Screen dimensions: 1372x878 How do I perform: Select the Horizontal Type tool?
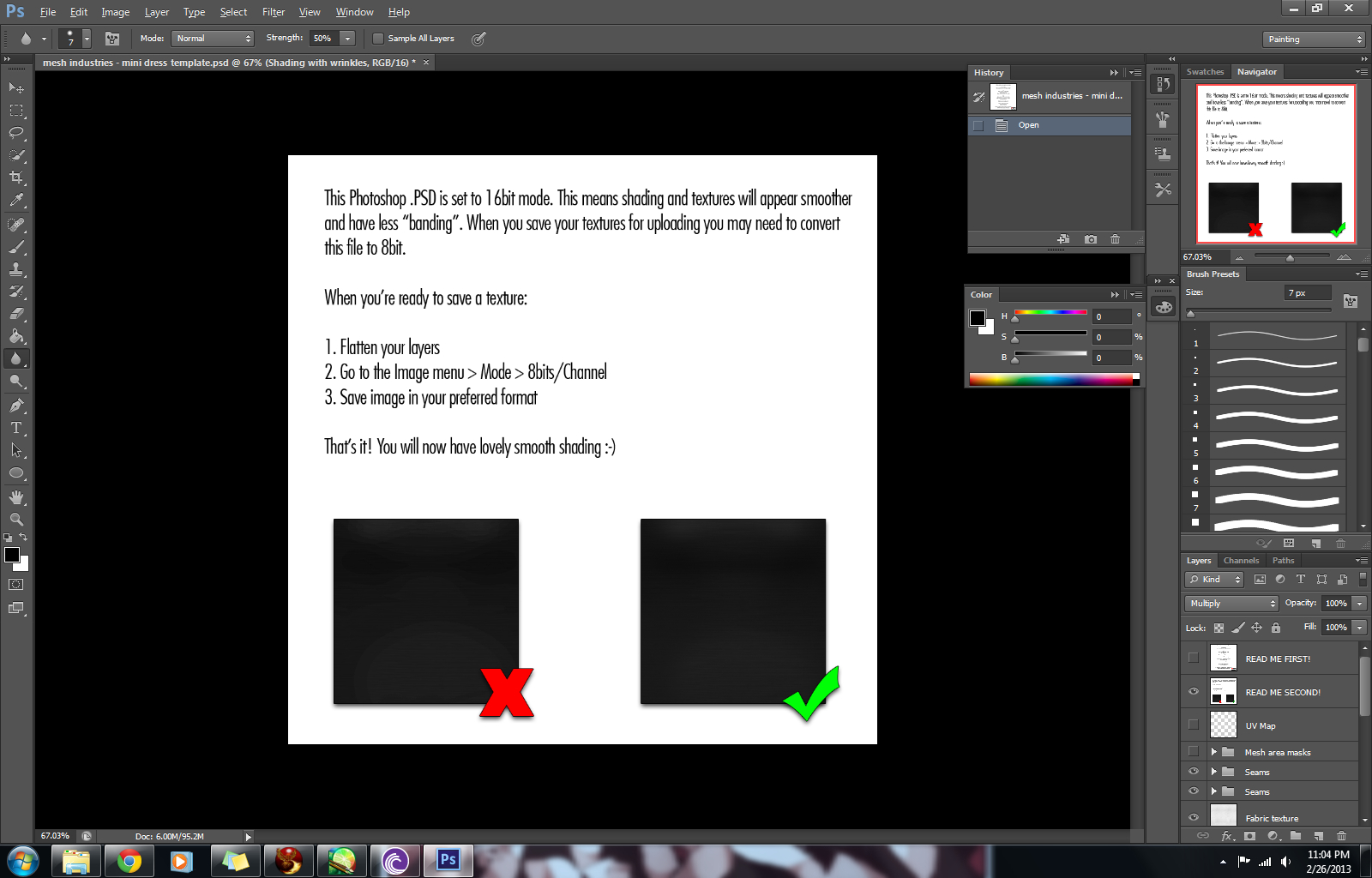click(16, 428)
